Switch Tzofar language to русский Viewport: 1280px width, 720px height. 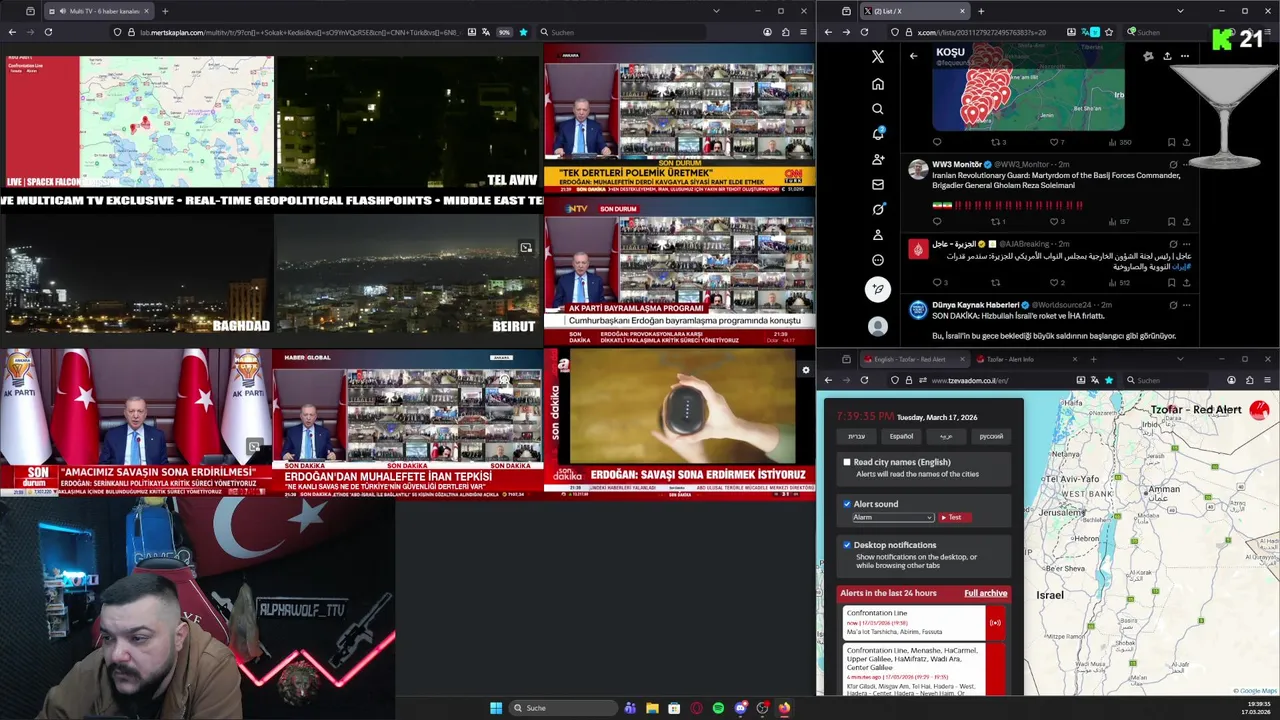coord(991,436)
